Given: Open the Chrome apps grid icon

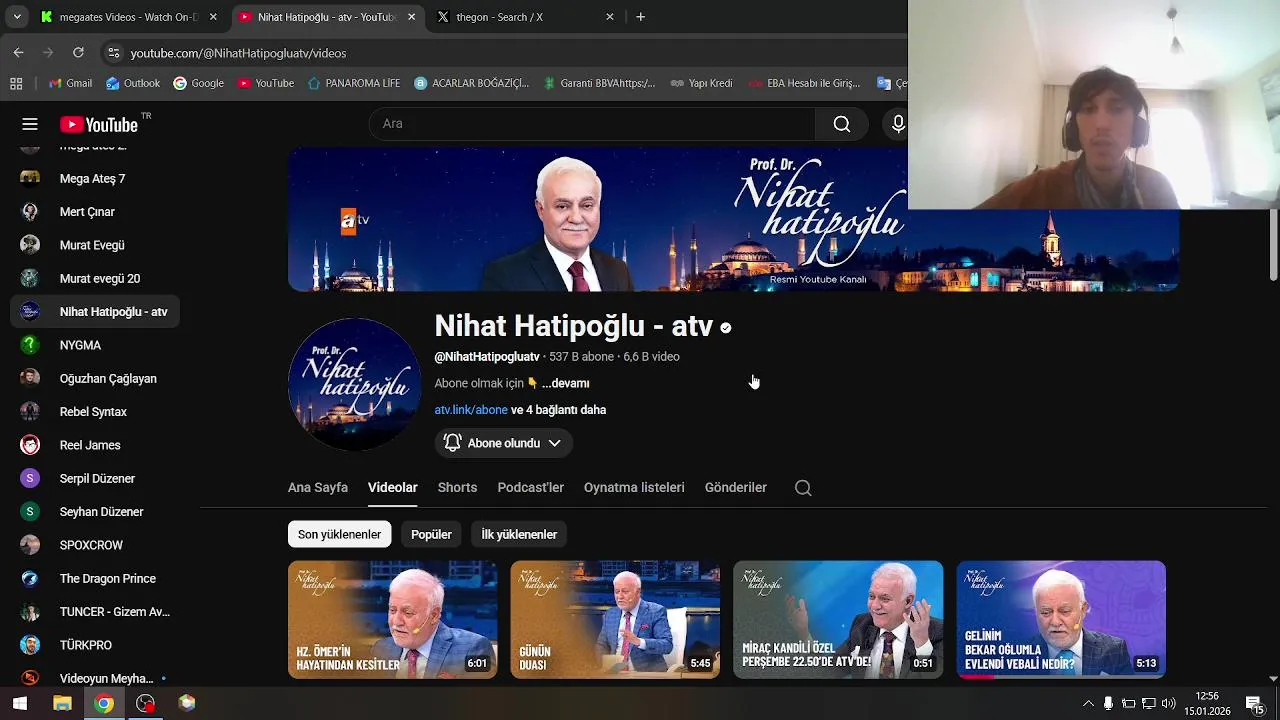Looking at the screenshot, I should point(16,83).
